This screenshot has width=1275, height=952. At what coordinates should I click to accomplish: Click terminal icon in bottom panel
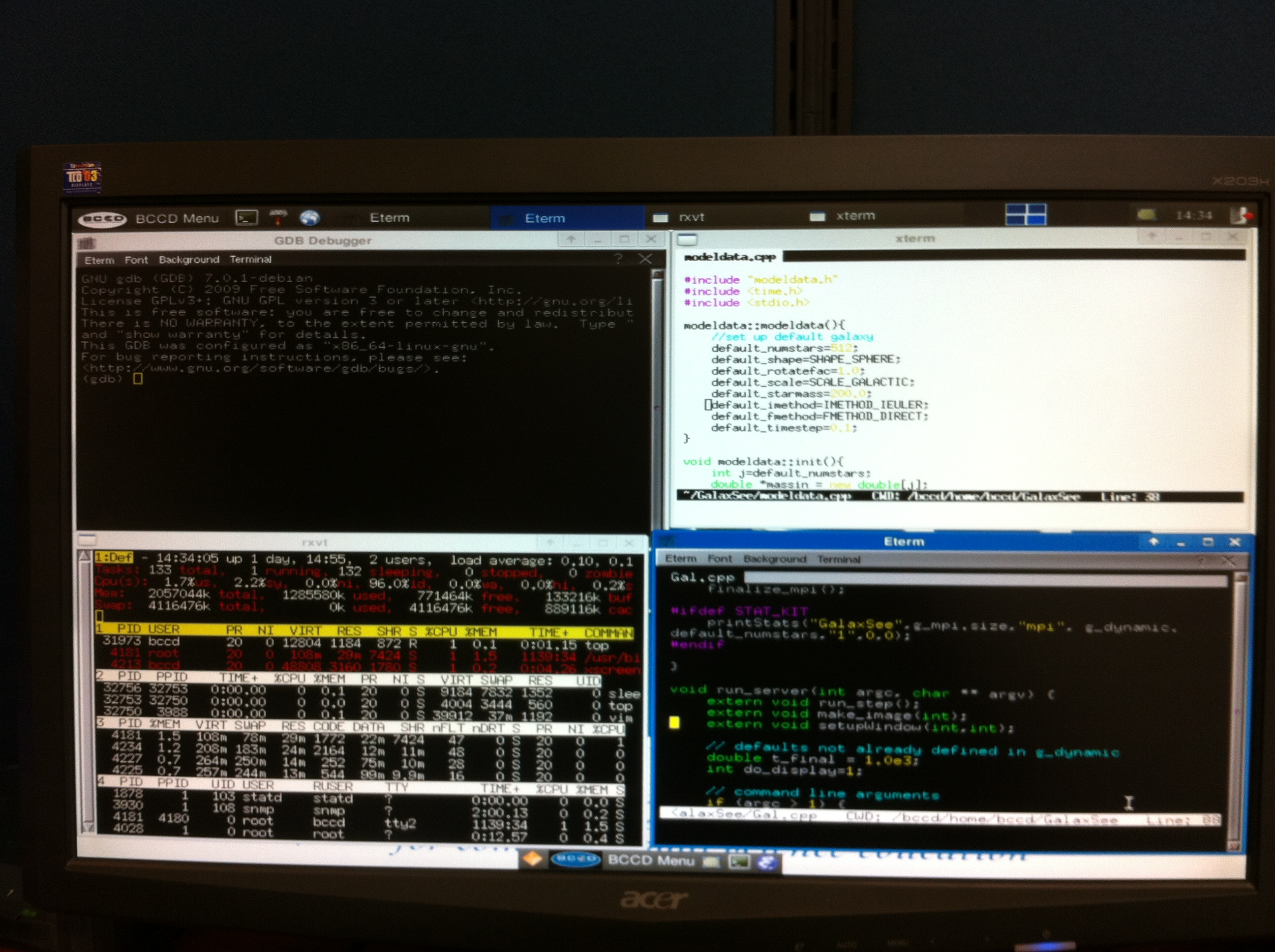click(x=739, y=862)
